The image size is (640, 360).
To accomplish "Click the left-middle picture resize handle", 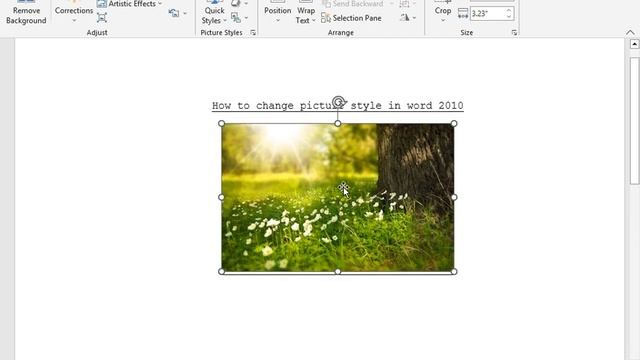I will coord(221,197).
